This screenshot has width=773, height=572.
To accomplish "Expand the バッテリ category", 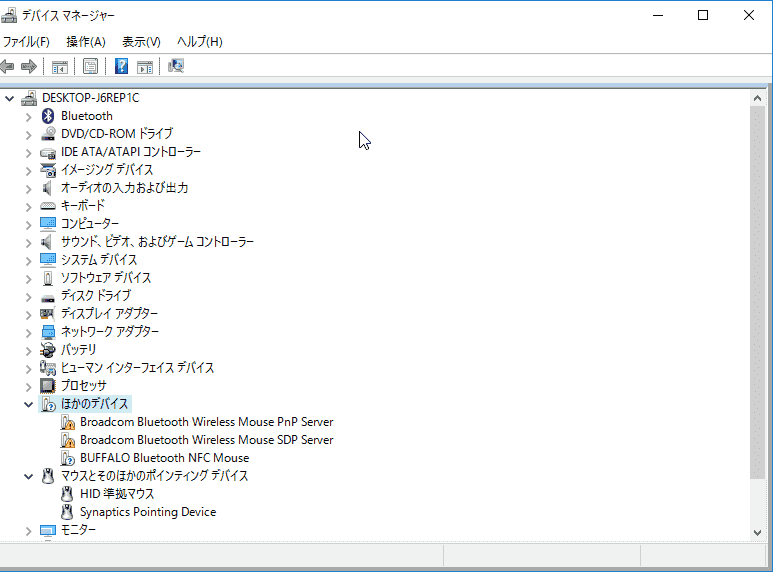I will [29, 350].
